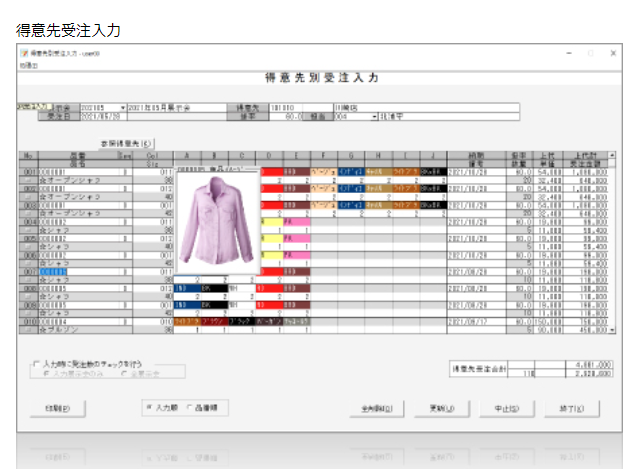Close the order entry window
This screenshot has width=637, height=469.
click(611, 53)
